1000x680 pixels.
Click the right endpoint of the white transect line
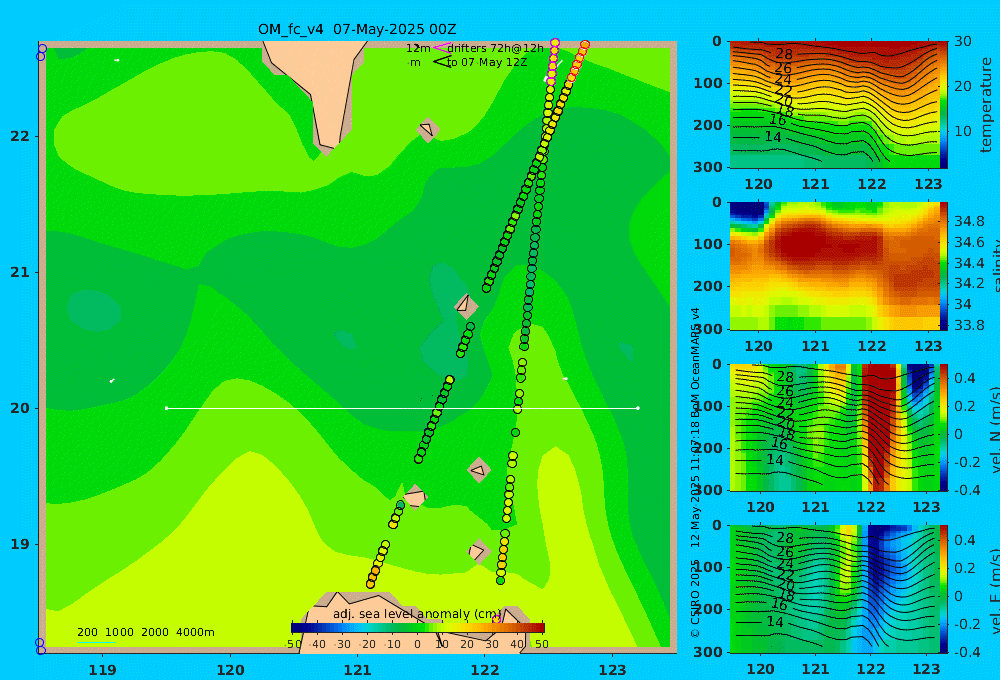pyautogui.click(x=638, y=408)
